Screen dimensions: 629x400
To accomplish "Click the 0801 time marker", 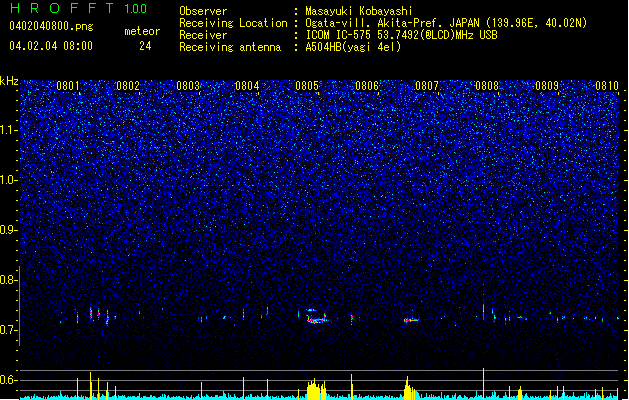I will (x=68, y=86).
